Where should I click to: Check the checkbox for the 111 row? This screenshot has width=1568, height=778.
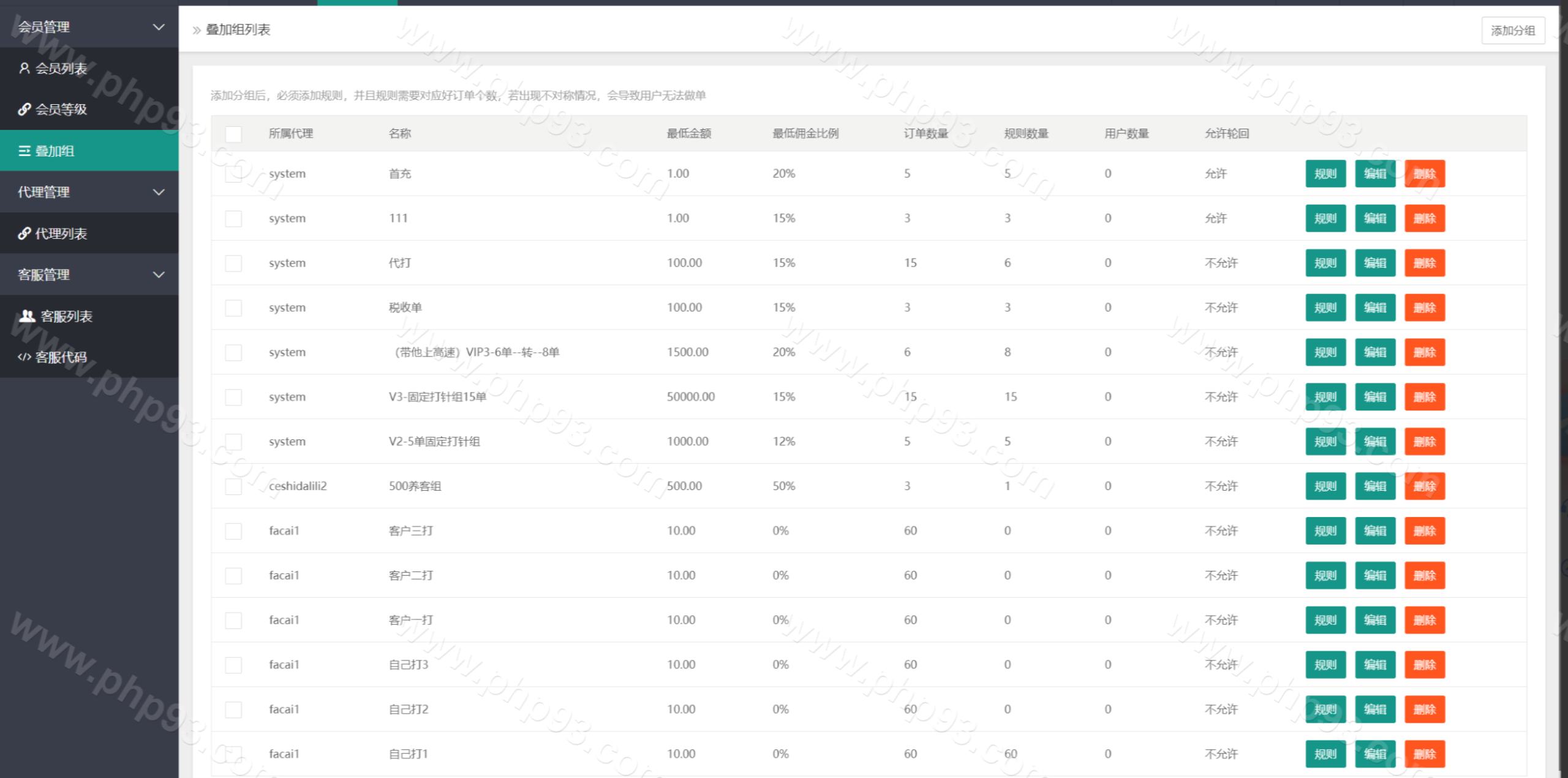(x=233, y=218)
